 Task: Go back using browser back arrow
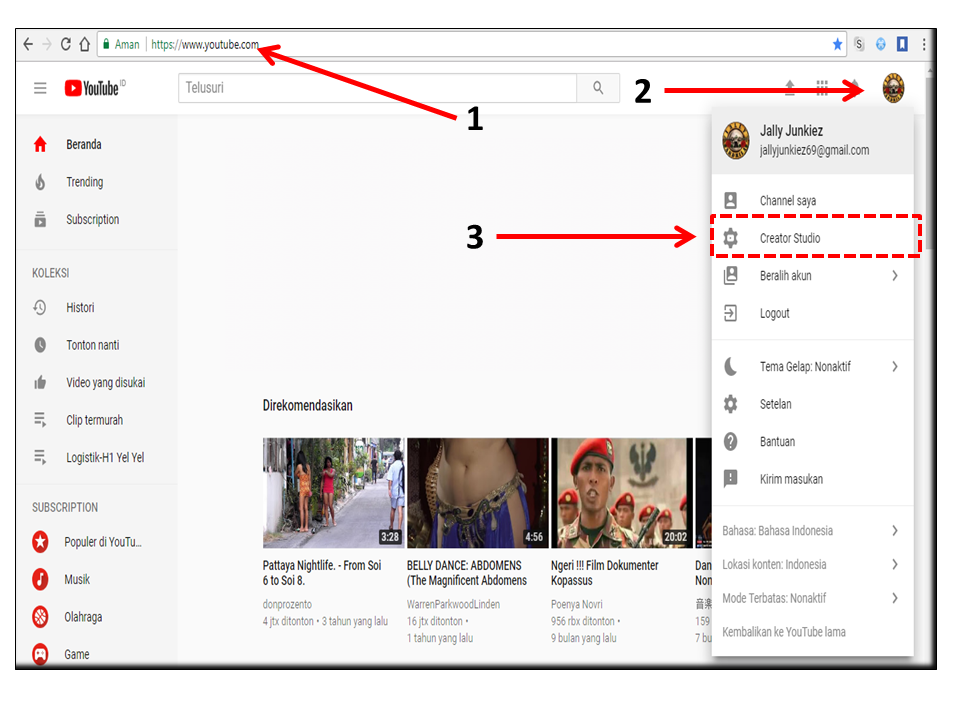tap(28, 44)
